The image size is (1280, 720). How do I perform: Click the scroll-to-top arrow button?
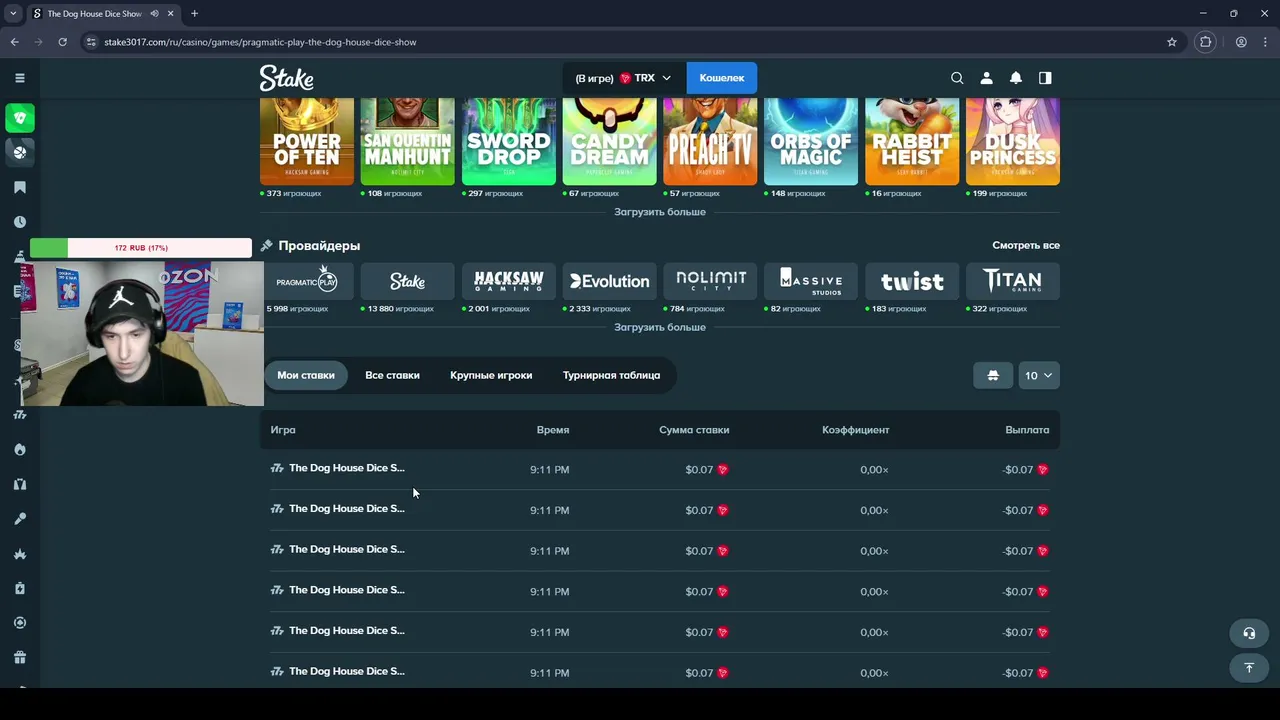1249,668
